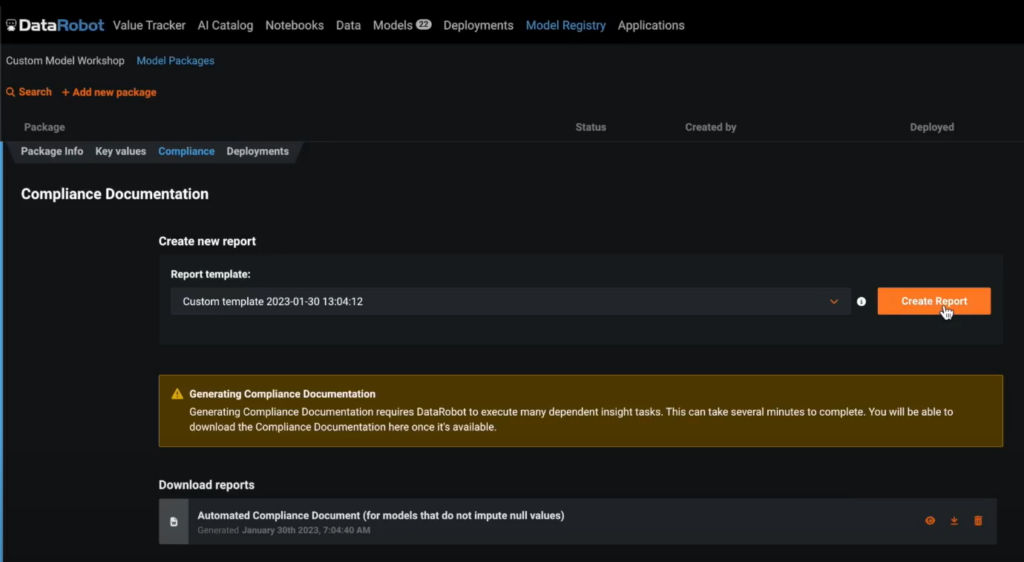
Task: Download the Automated Compliance Document report
Action: click(954, 521)
